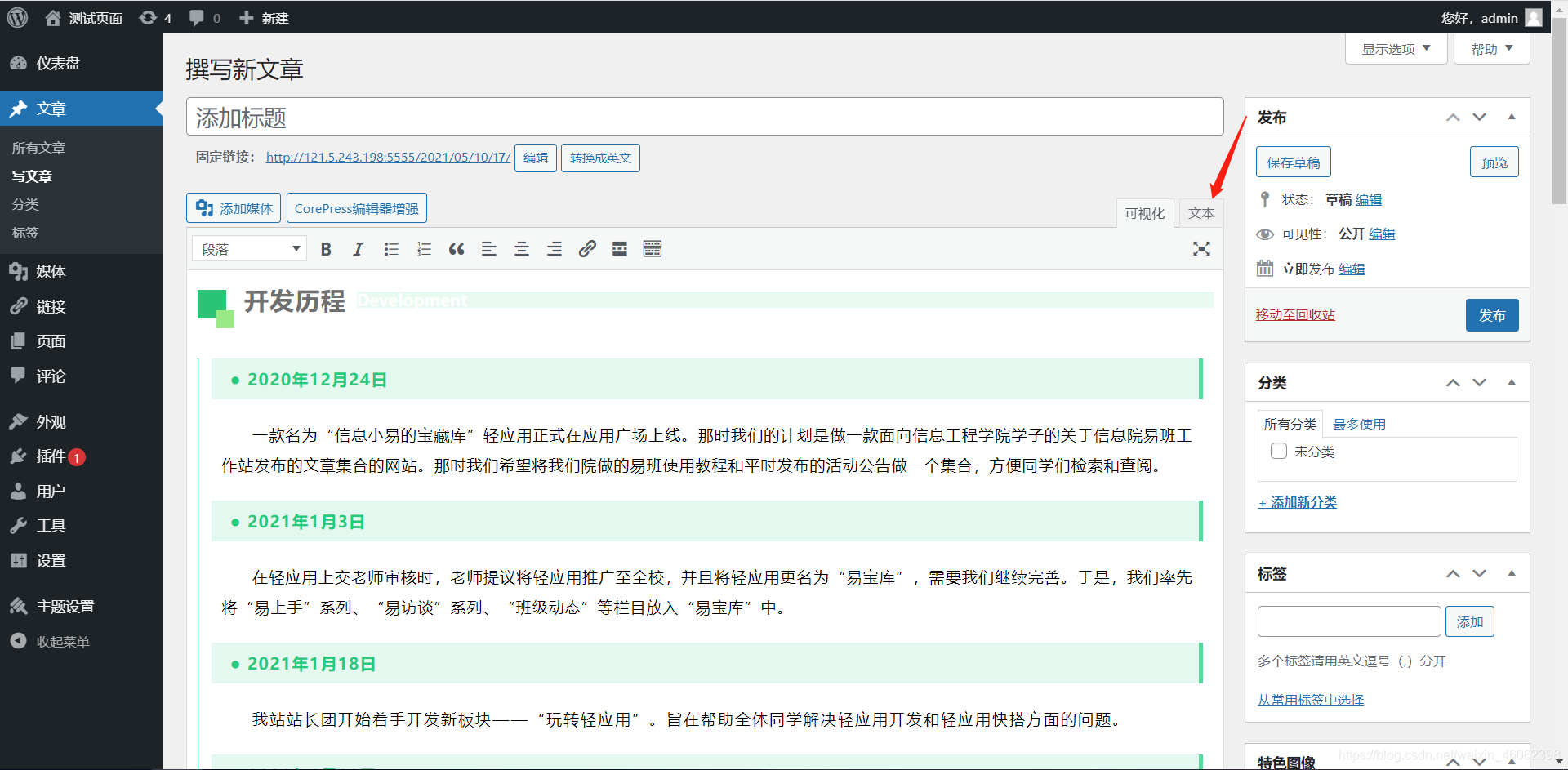This screenshot has height=770, width=1568.
Task: Click the 新建 new content button
Action: 264,18
